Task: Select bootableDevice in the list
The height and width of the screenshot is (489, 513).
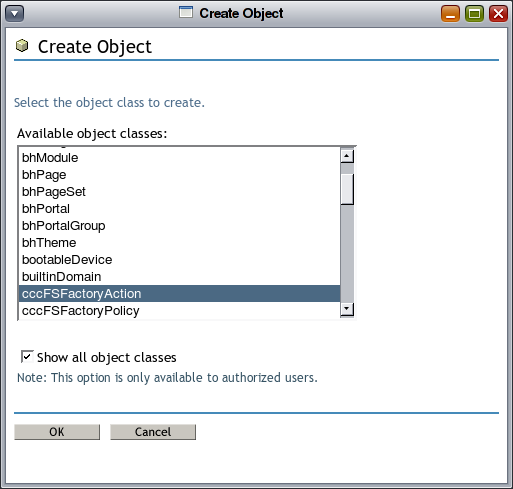Action: pyautogui.click(x=179, y=260)
